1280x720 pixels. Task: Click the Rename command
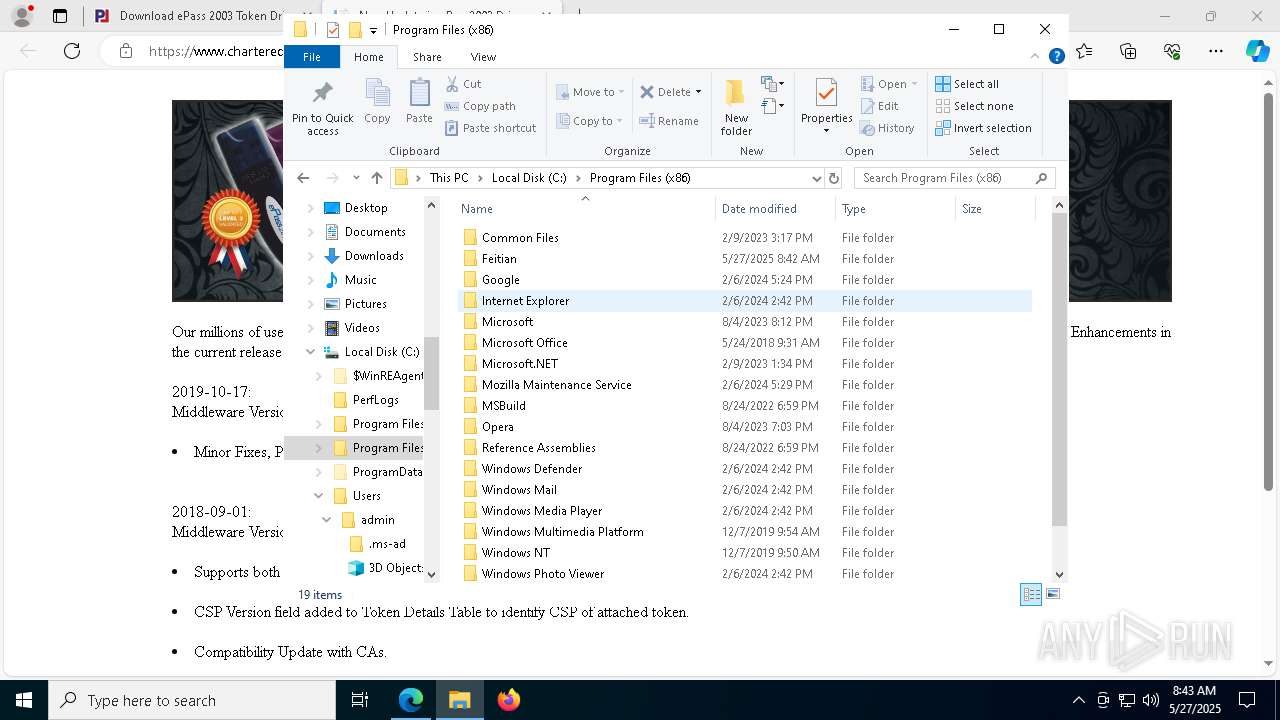coord(669,121)
